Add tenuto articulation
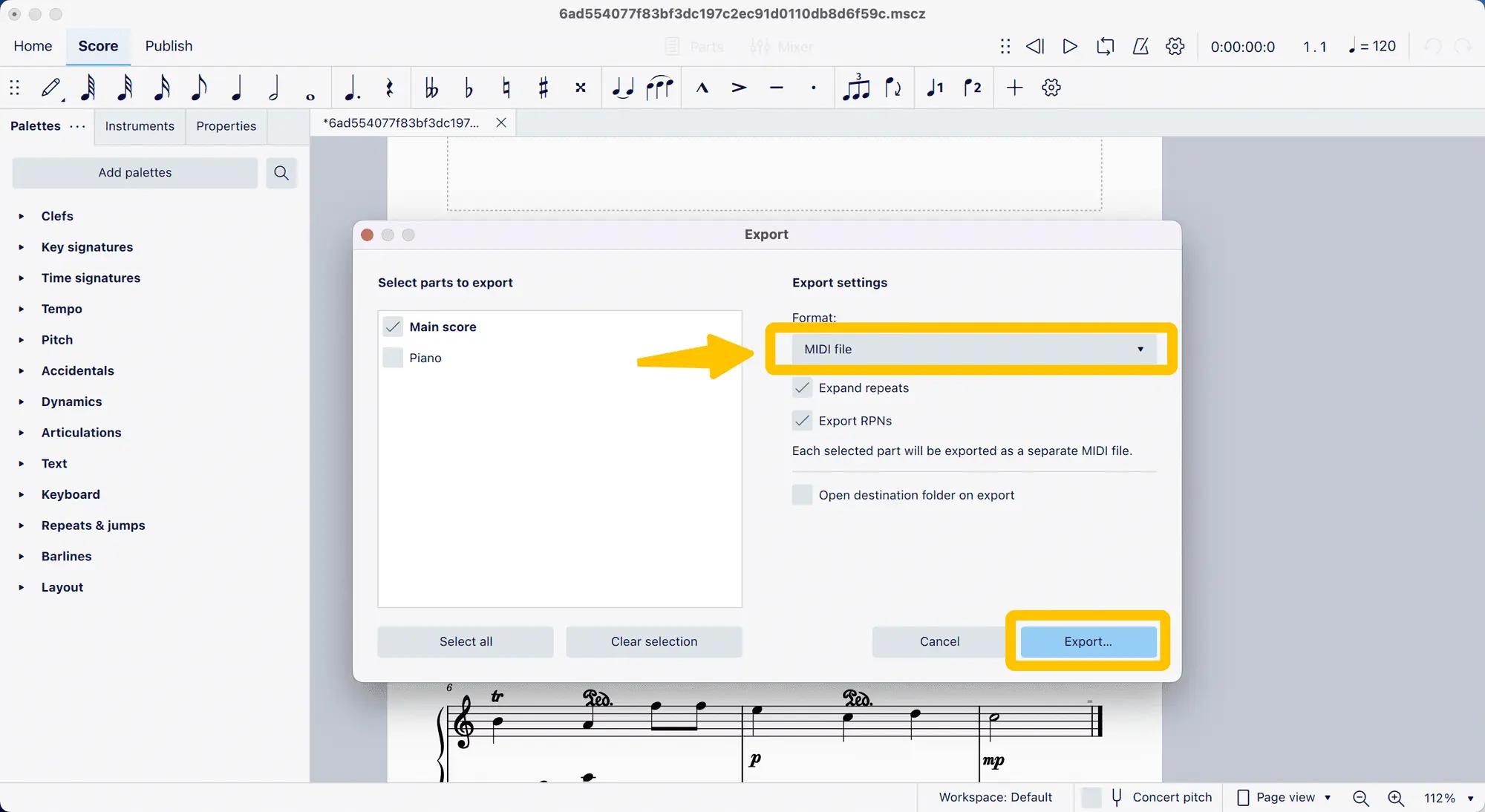This screenshot has height=812, width=1485. [x=777, y=88]
